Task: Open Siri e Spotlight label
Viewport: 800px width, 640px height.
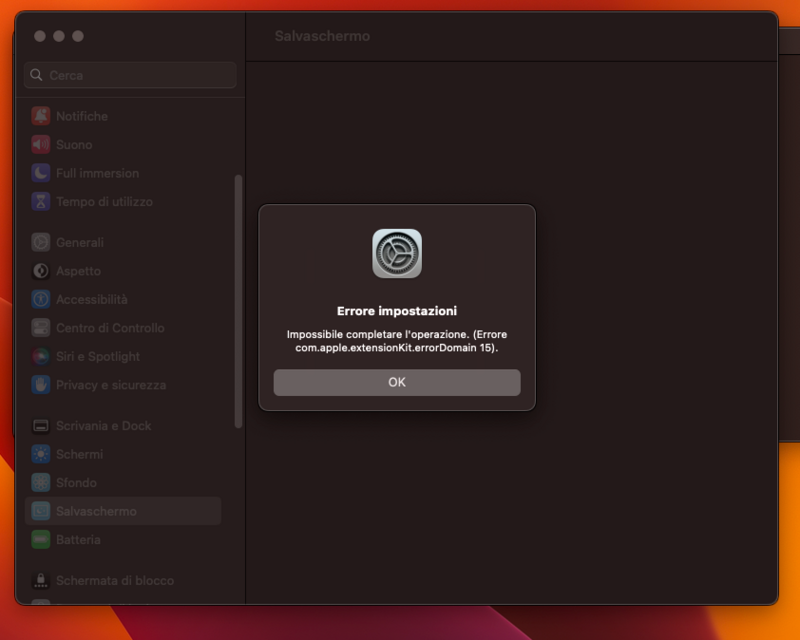Action: [x=98, y=357]
